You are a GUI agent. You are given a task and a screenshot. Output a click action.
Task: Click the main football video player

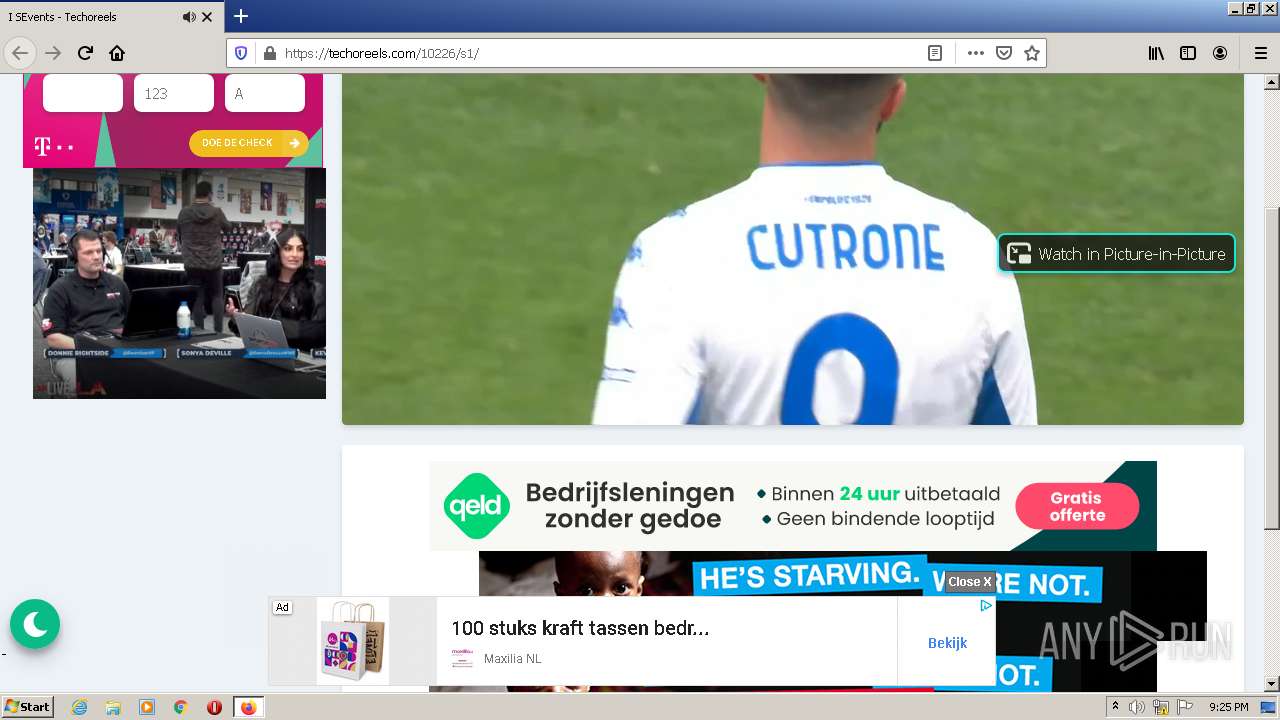coord(793,249)
